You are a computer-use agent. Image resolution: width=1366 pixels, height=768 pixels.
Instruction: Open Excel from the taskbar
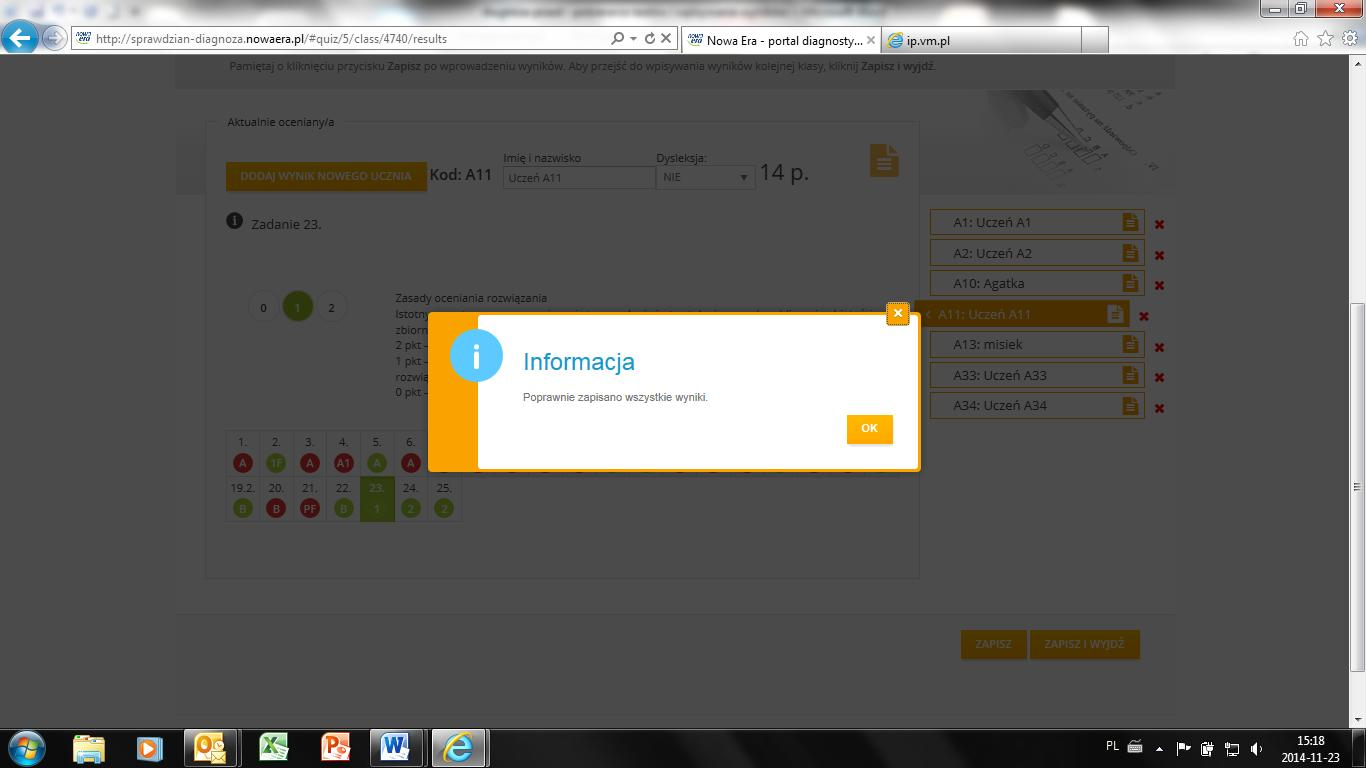point(273,747)
